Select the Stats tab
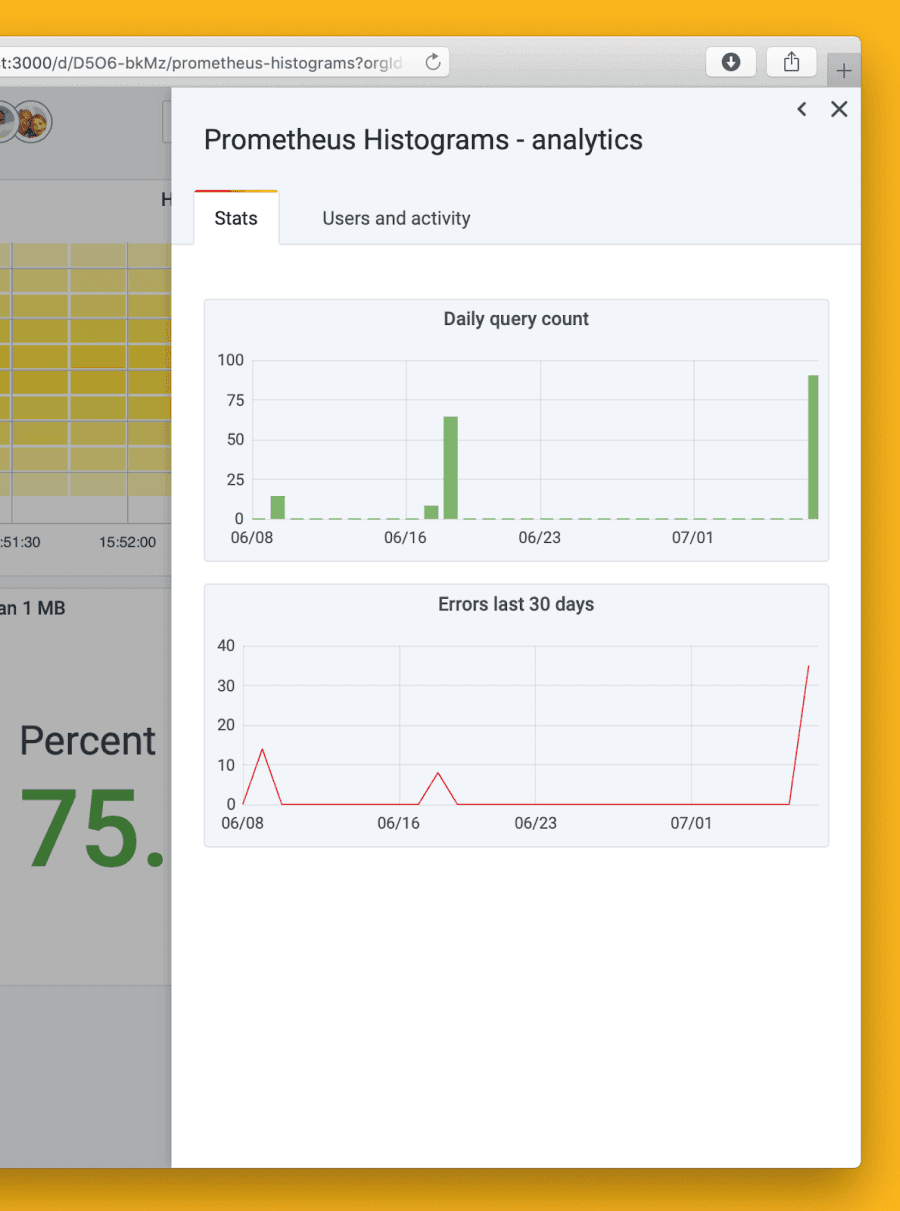This screenshot has width=900, height=1211. [x=236, y=218]
